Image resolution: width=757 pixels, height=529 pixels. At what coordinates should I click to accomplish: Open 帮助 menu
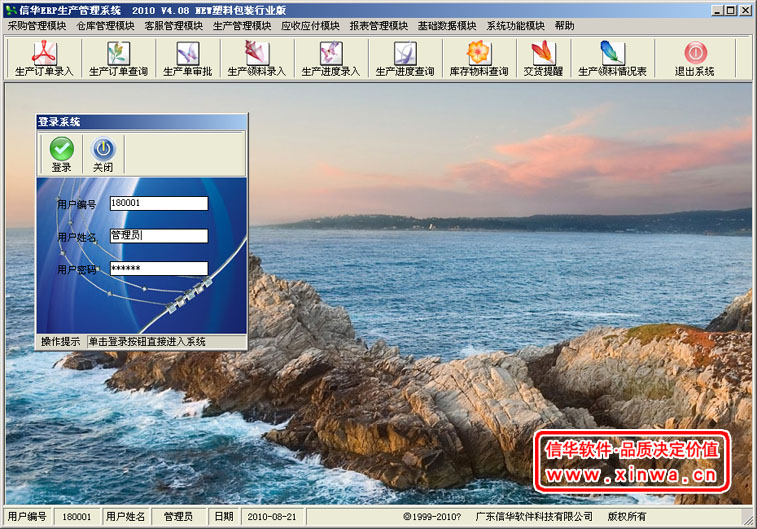tap(564, 26)
